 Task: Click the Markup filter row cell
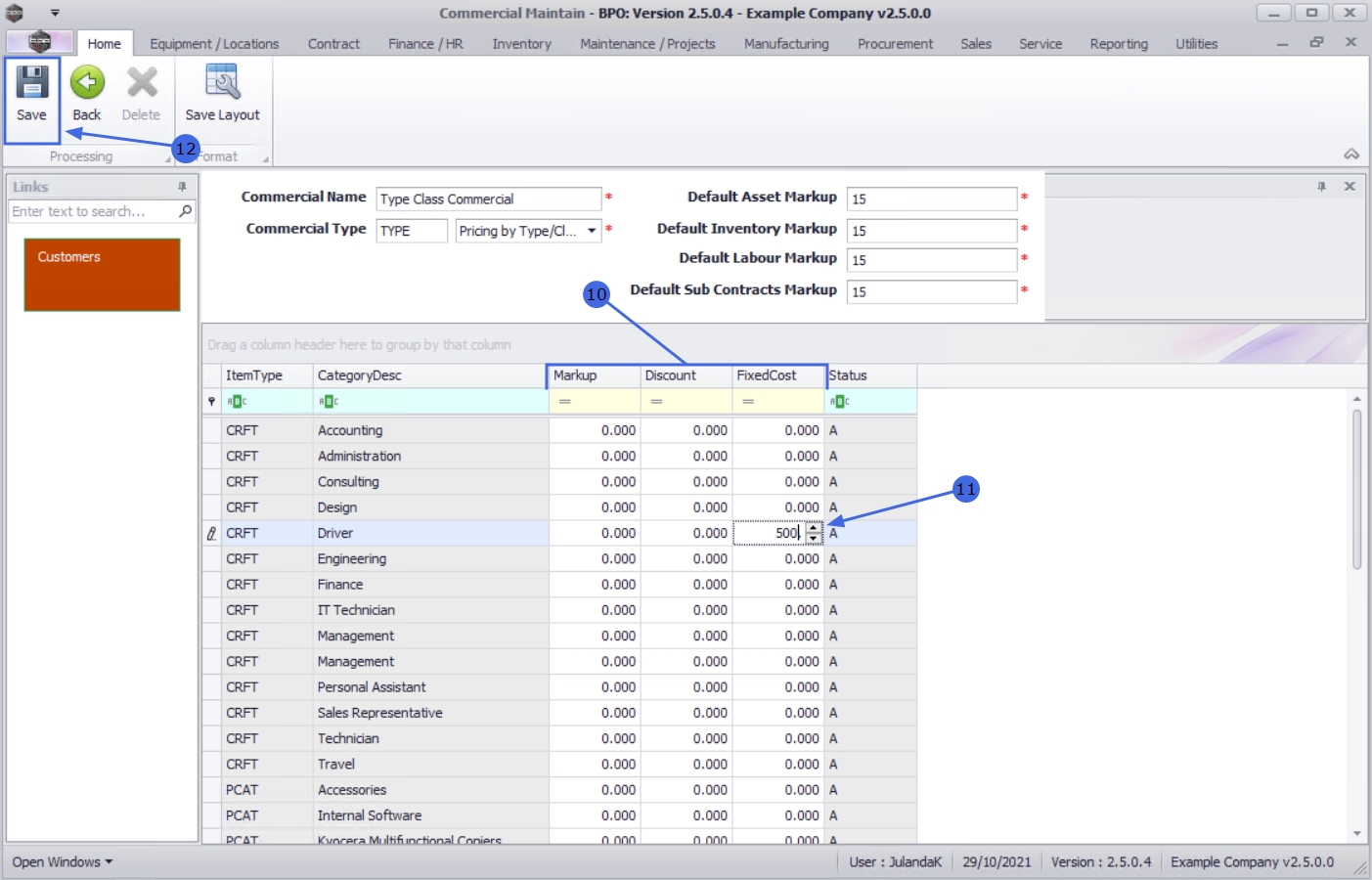pyautogui.click(x=597, y=402)
